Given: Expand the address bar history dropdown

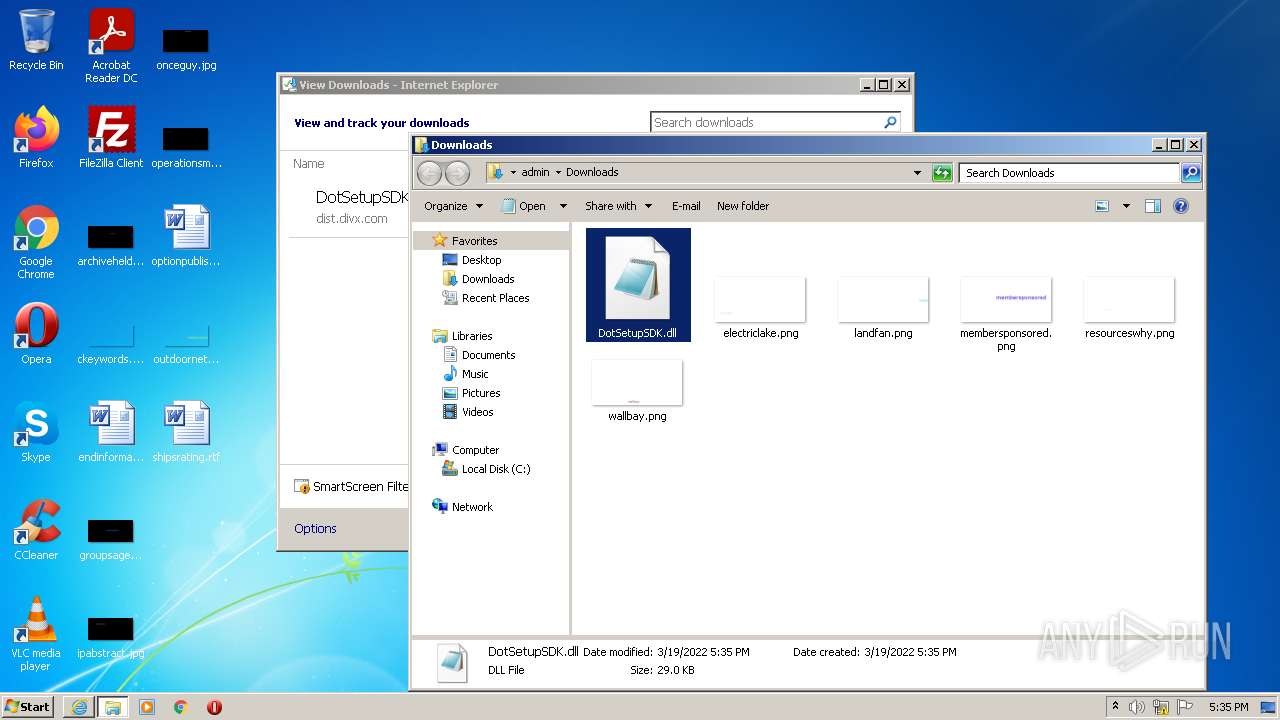Looking at the screenshot, I should click(x=917, y=173).
